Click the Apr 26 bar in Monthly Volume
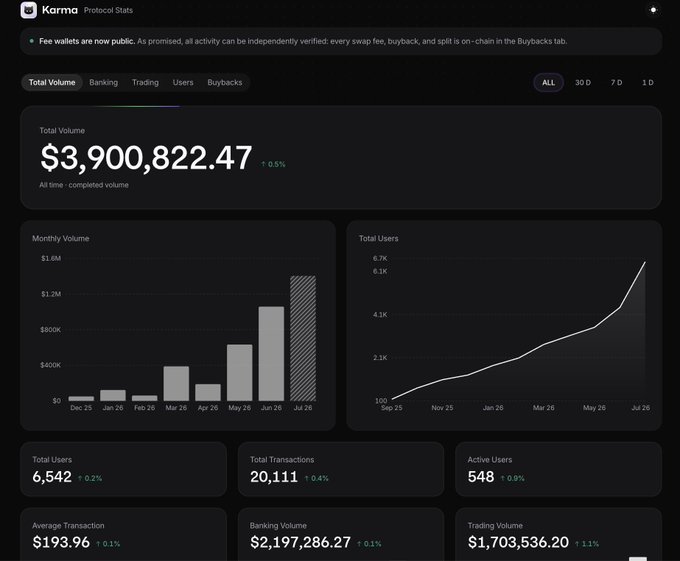The image size is (680, 561). pyautogui.click(x=208, y=392)
